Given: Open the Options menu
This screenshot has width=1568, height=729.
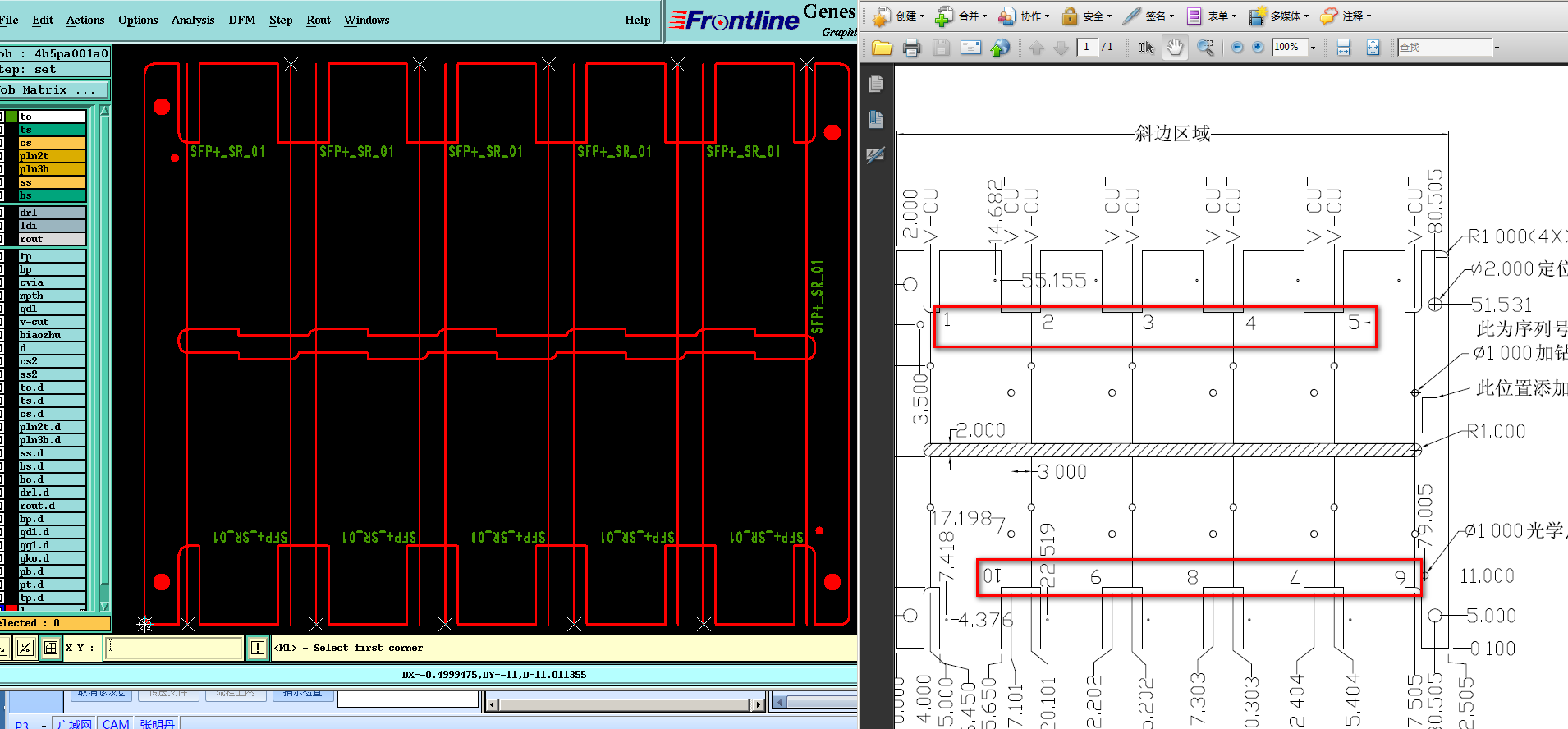Looking at the screenshot, I should [138, 20].
